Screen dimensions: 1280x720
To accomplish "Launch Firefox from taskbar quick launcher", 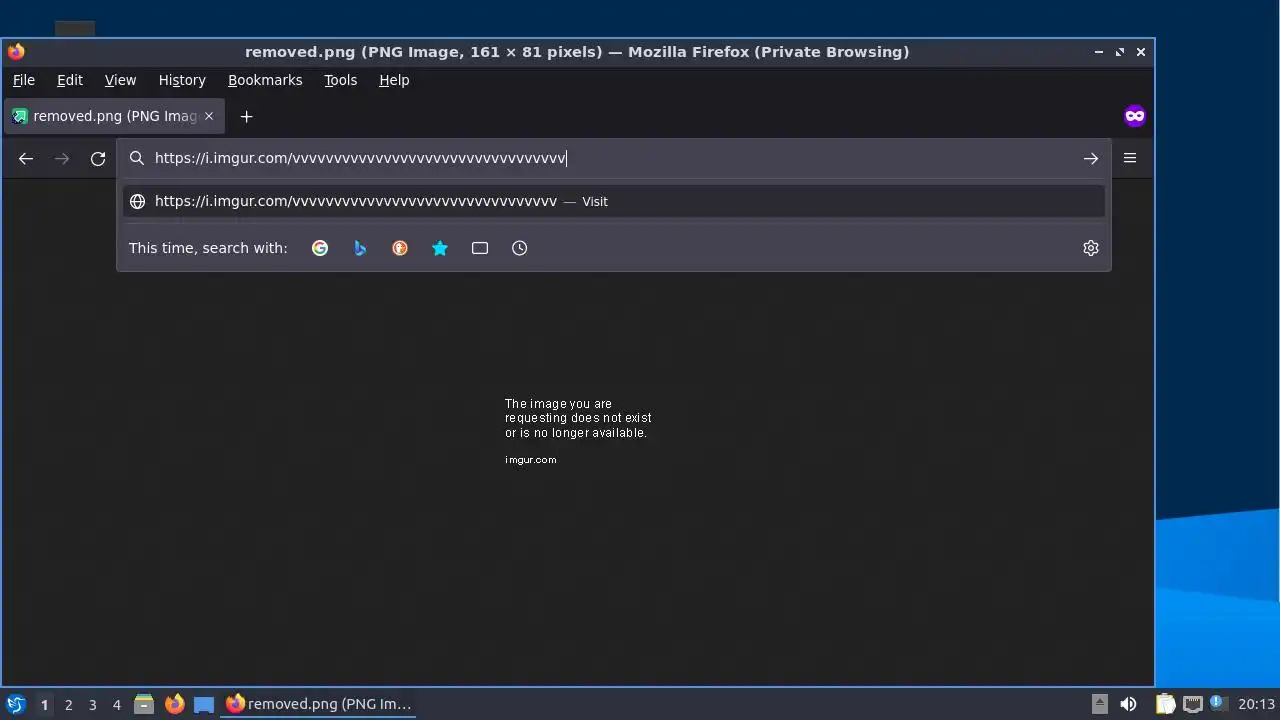I will (174, 704).
